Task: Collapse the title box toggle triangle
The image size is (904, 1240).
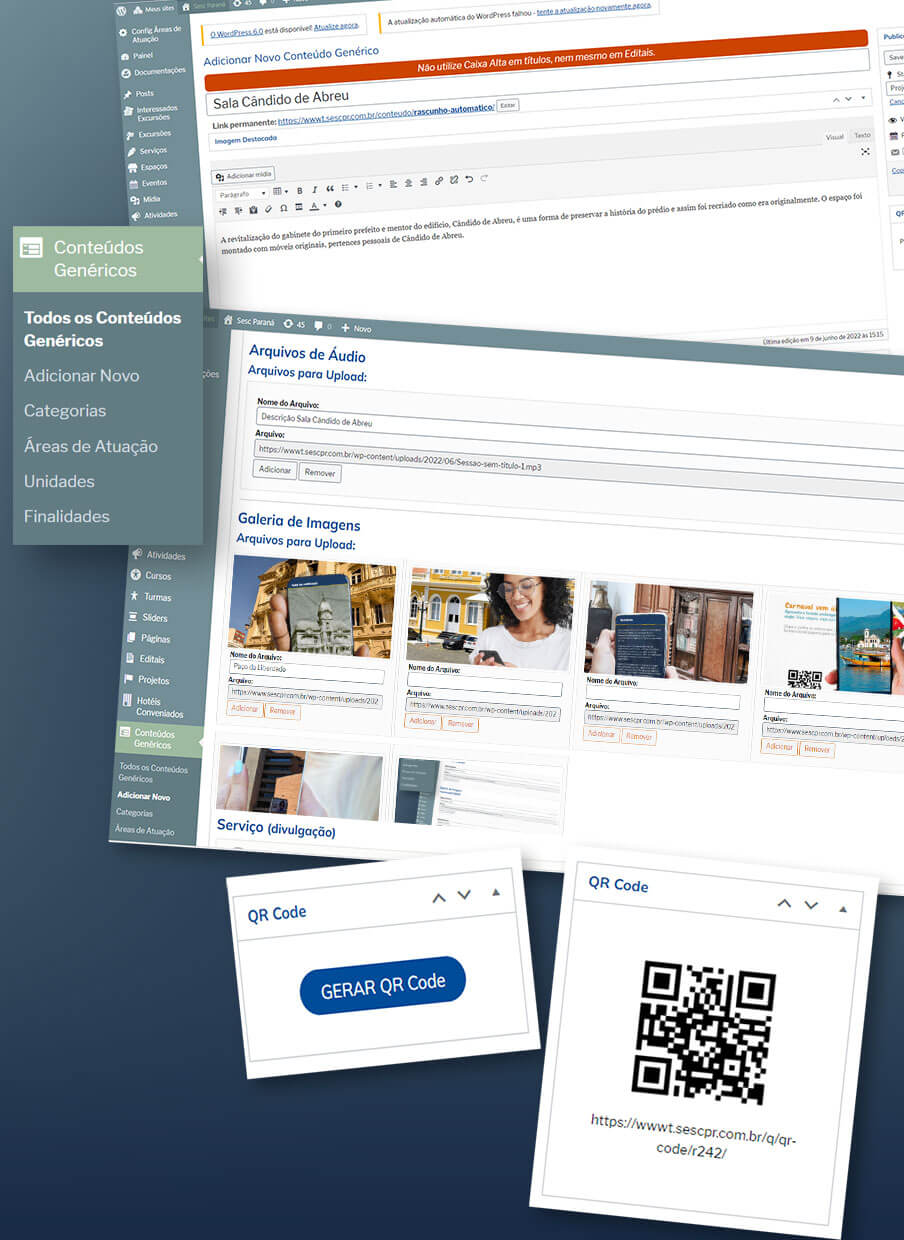Action: tap(863, 99)
